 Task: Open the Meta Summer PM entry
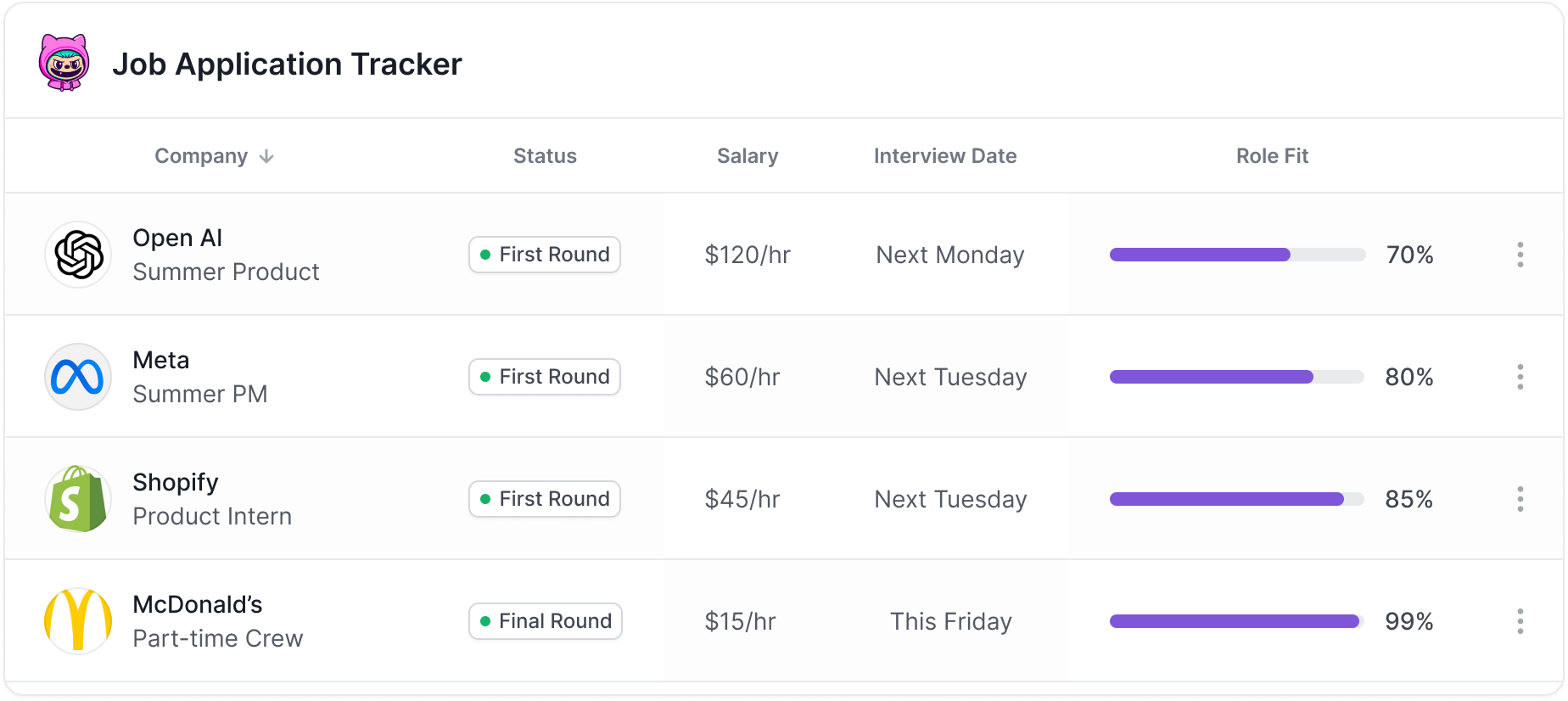pyautogui.click(x=200, y=377)
